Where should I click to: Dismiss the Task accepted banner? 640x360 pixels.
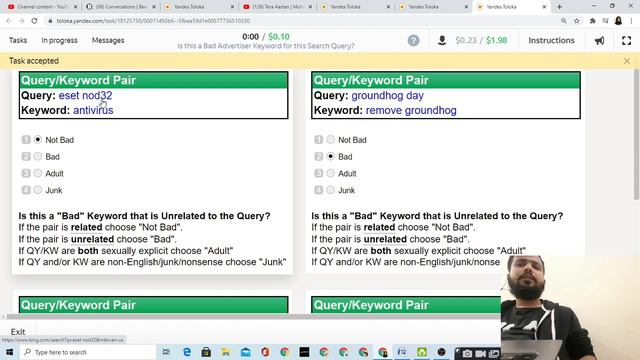pyautogui.click(x=627, y=61)
